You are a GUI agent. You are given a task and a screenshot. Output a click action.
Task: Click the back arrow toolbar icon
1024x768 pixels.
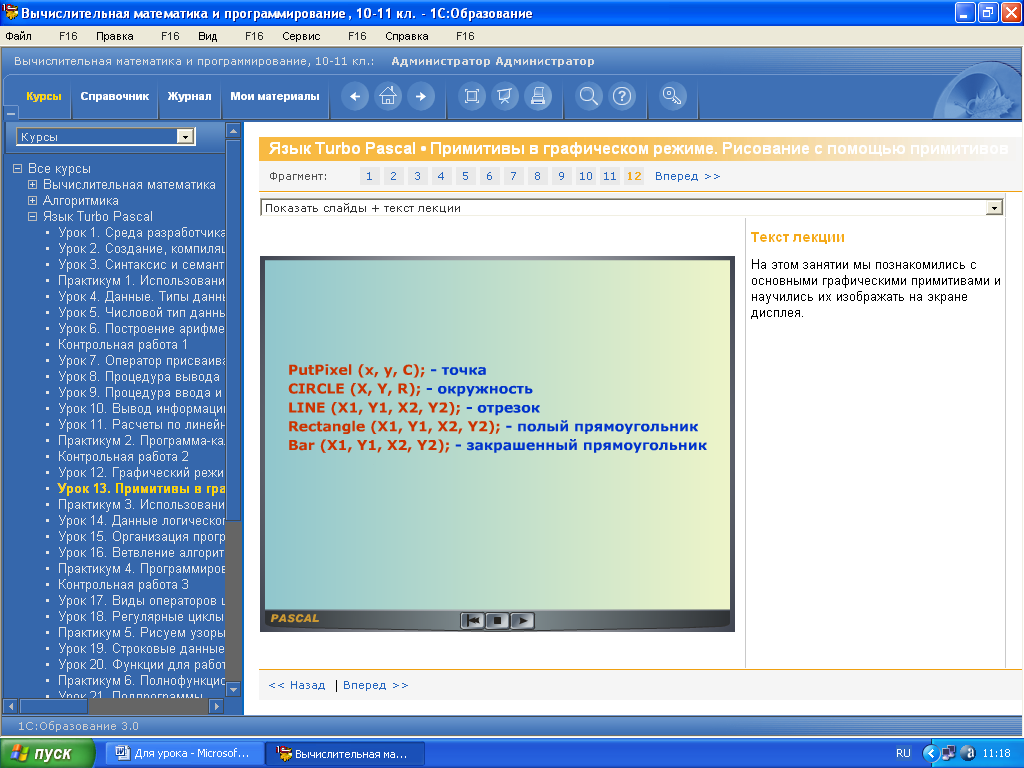[x=355, y=97]
